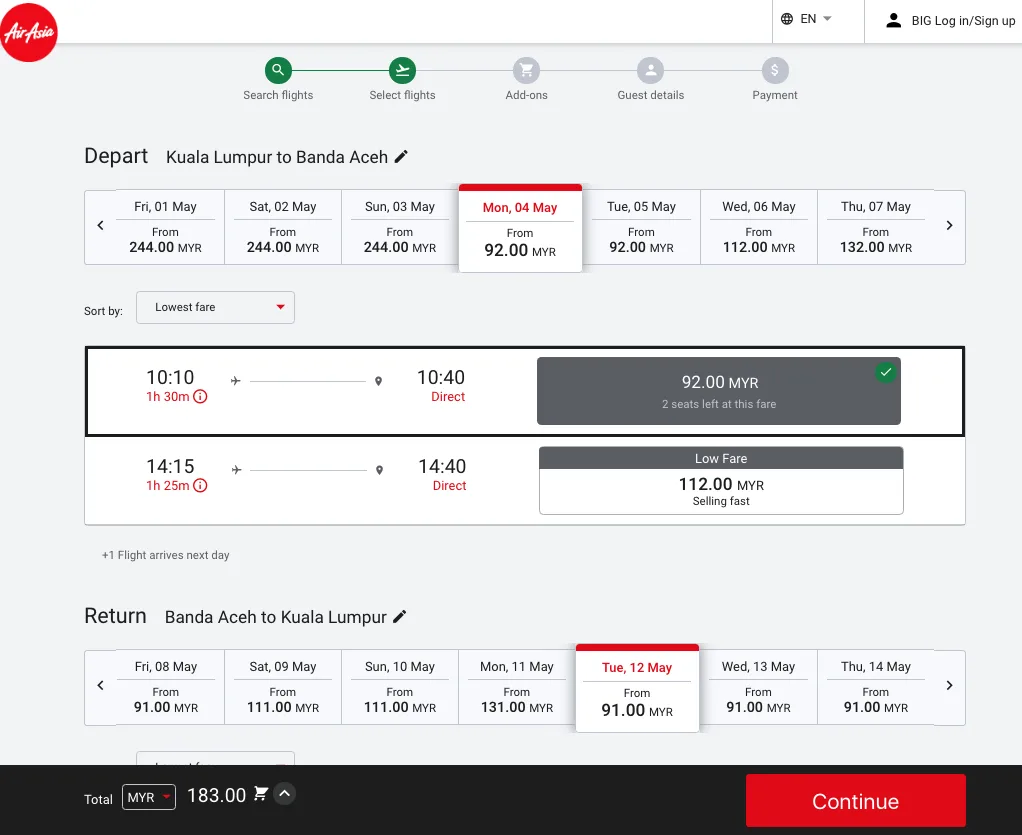Screen dimensions: 1022x835
Task: Click the Payment dollar step icon
Action: (774, 70)
